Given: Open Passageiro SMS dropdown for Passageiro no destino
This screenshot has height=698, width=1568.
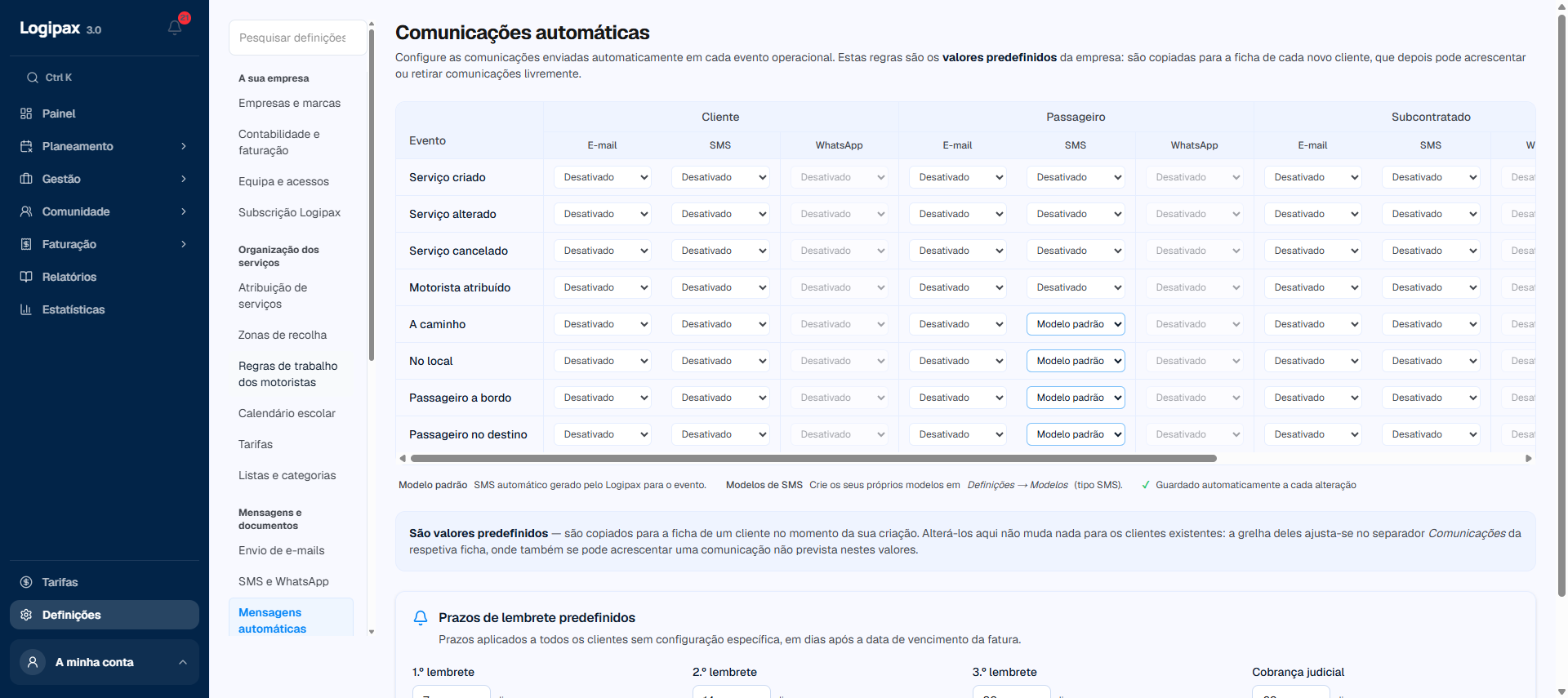Looking at the screenshot, I should pyautogui.click(x=1076, y=434).
